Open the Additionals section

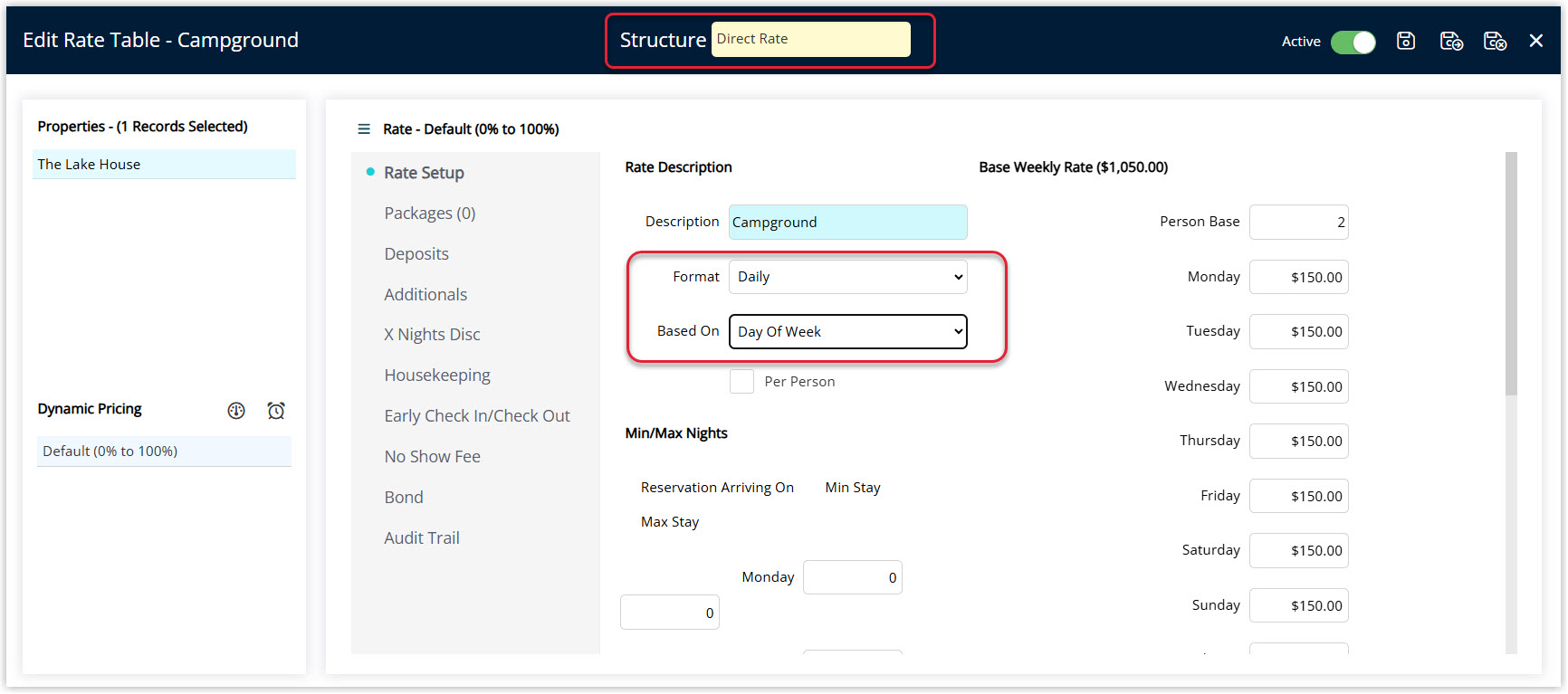(425, 295)
